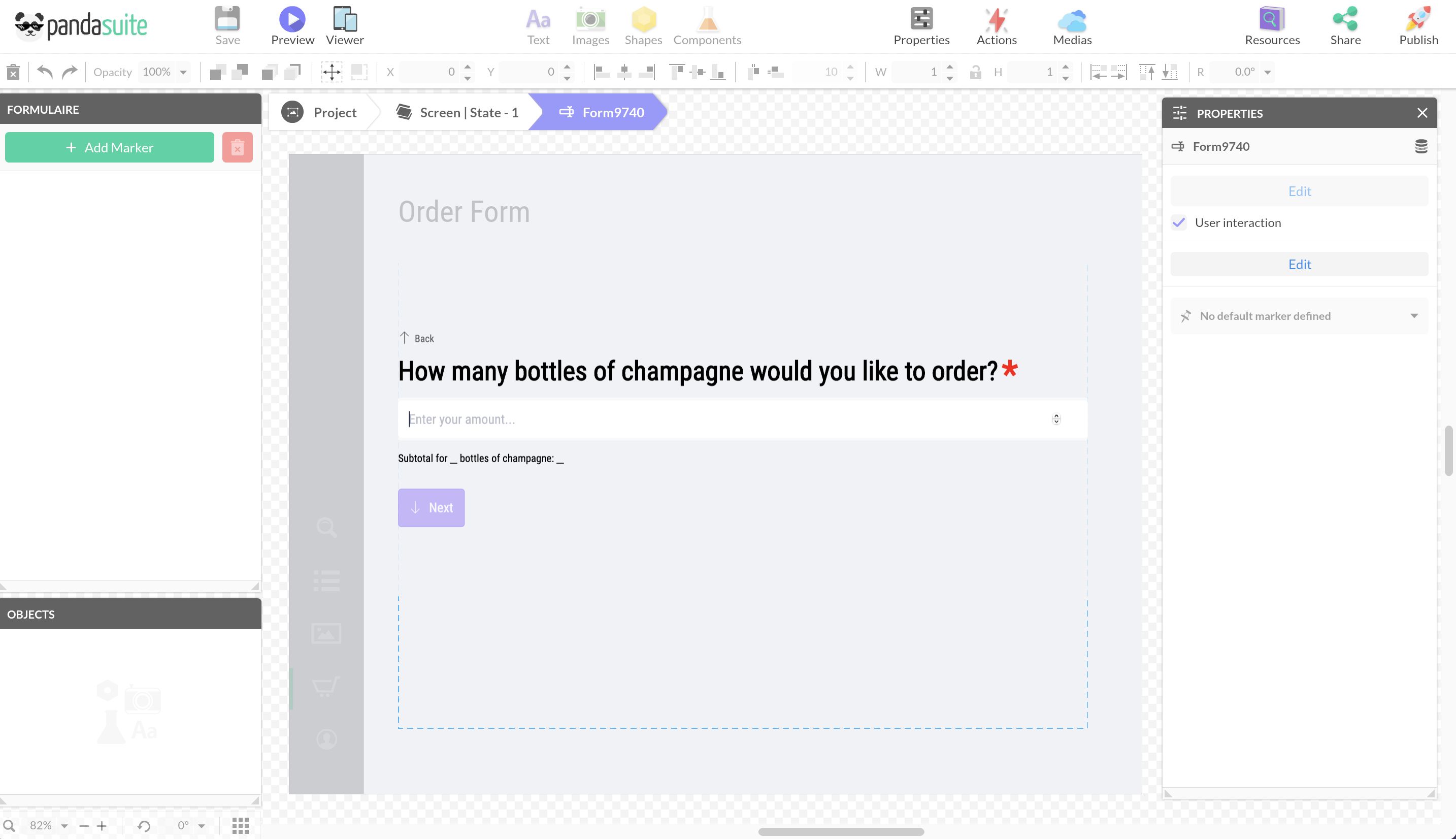
Task: Open the Resources book icon
Action: pyautogui.click(x=1272, y=20)
